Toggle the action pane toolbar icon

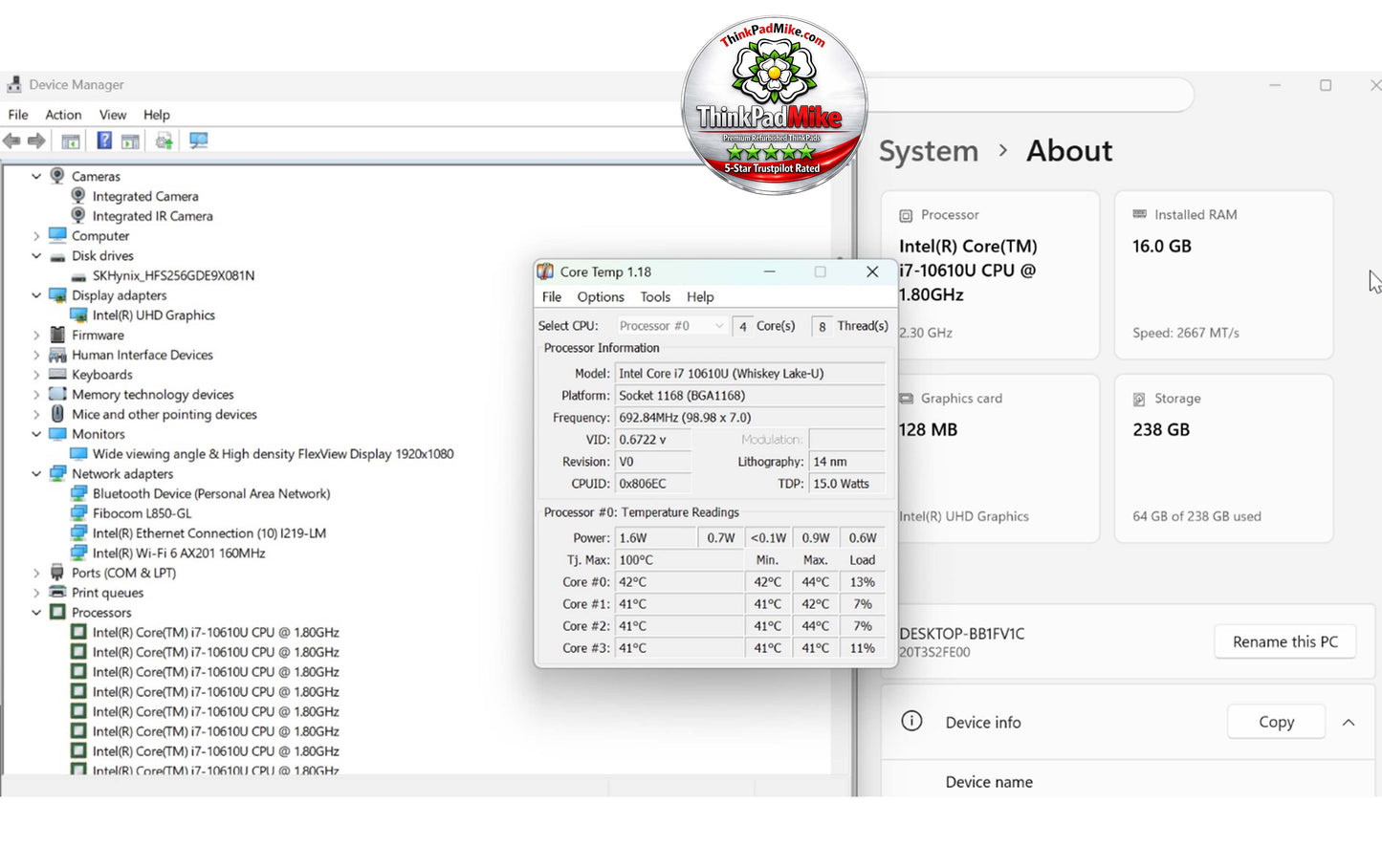[x=130, y=141]
